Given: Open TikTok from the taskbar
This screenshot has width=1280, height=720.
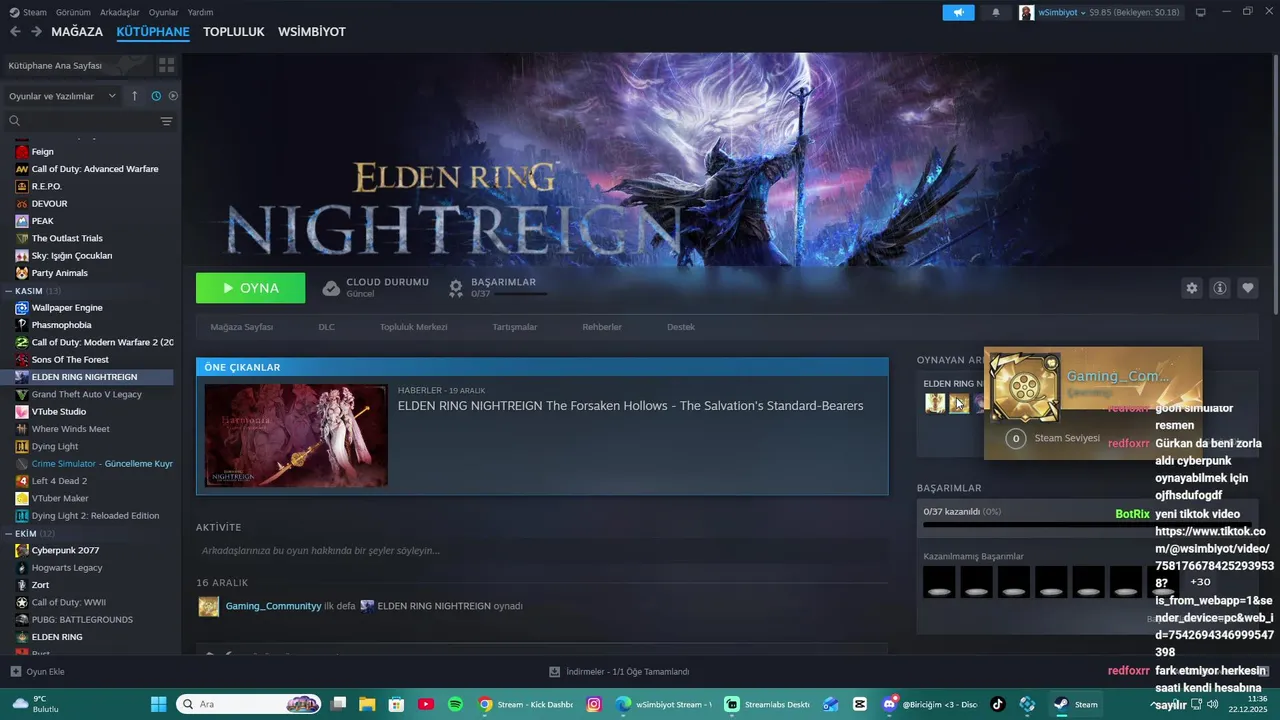Looking at the screenshot, I should tap(998, 704).
